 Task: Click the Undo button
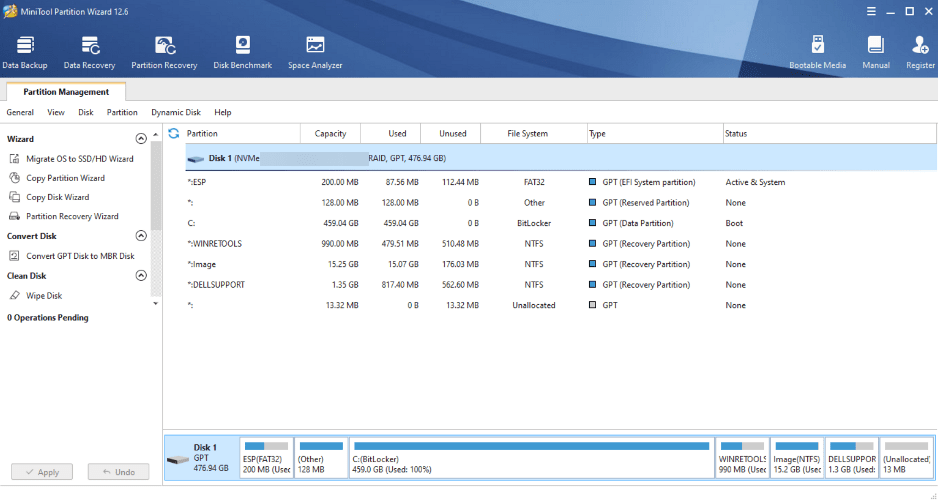pos(118,472)
